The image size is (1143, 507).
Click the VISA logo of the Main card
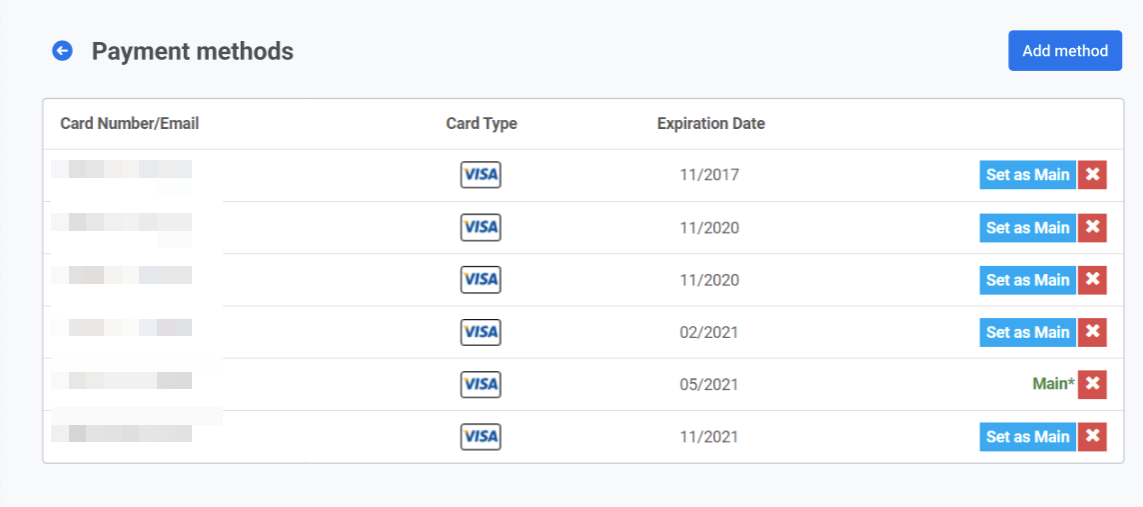coord(480,384)
